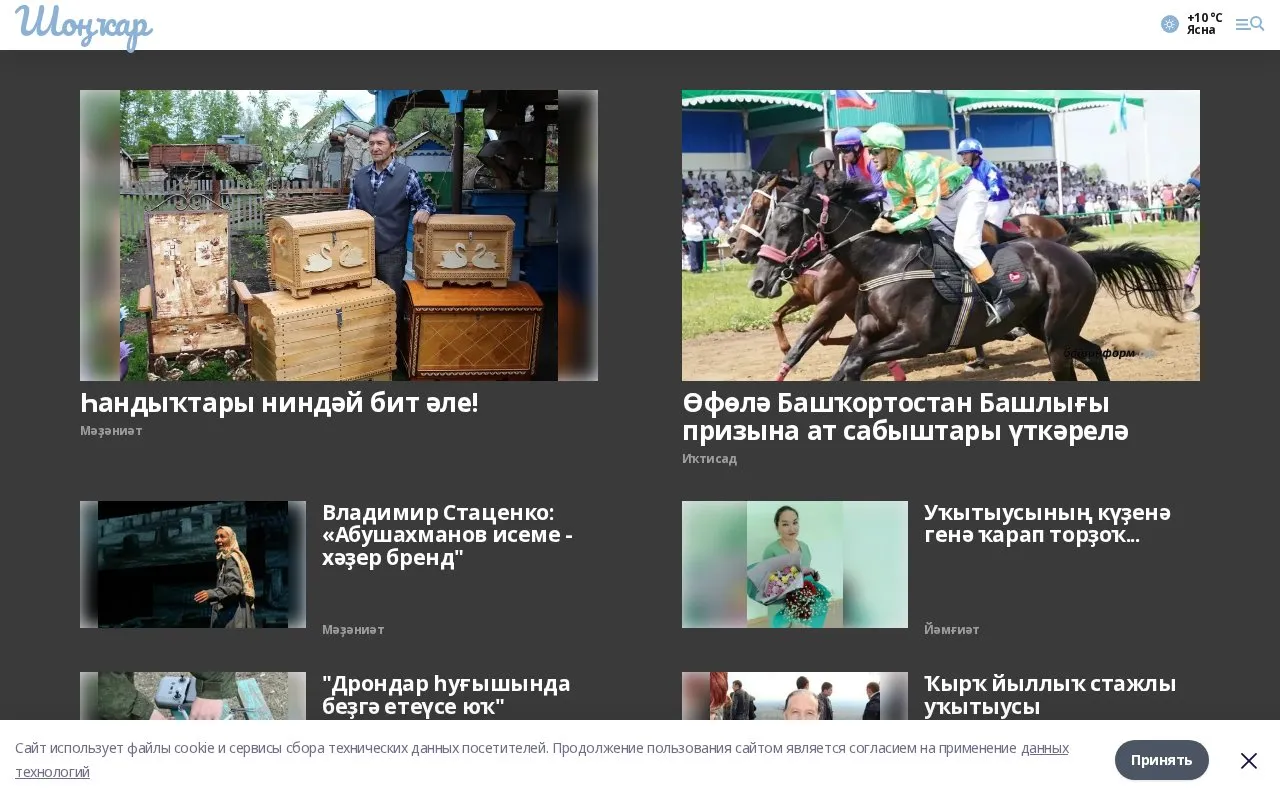Open headline Уҡытыусының күҙенә генә ҡарап
This screenshot has width=1280, height=800.
[1047, 524]
